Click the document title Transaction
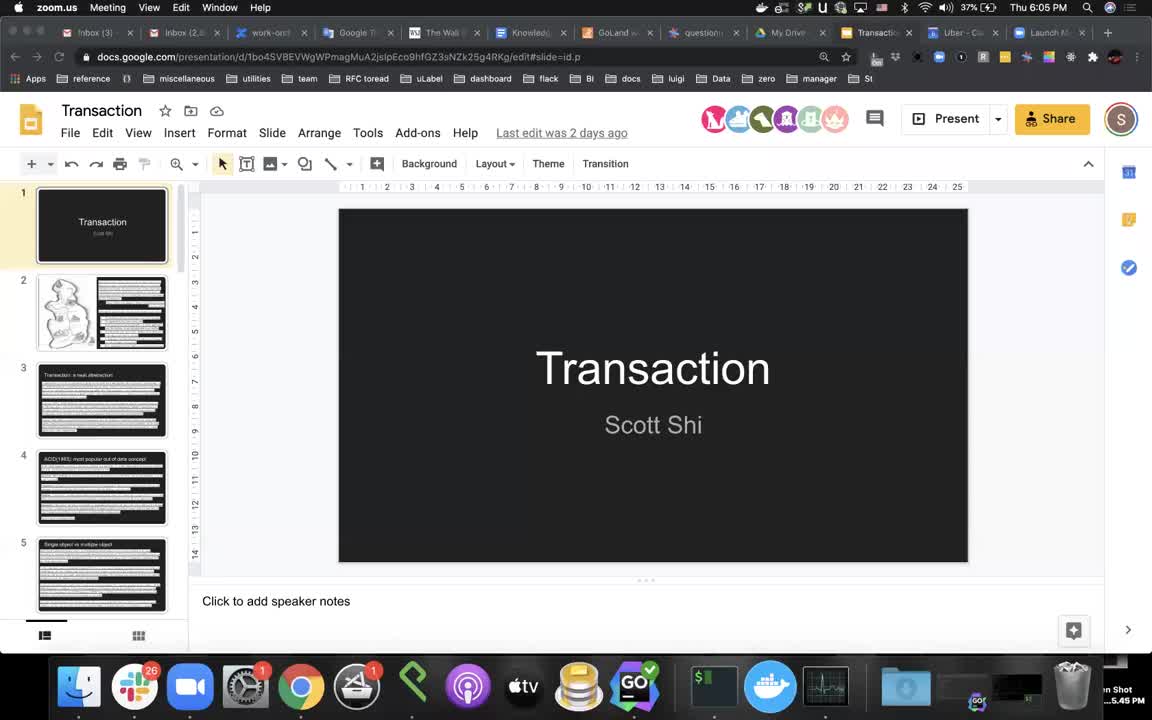This screenshot has height=720, width=1152. 101,111
